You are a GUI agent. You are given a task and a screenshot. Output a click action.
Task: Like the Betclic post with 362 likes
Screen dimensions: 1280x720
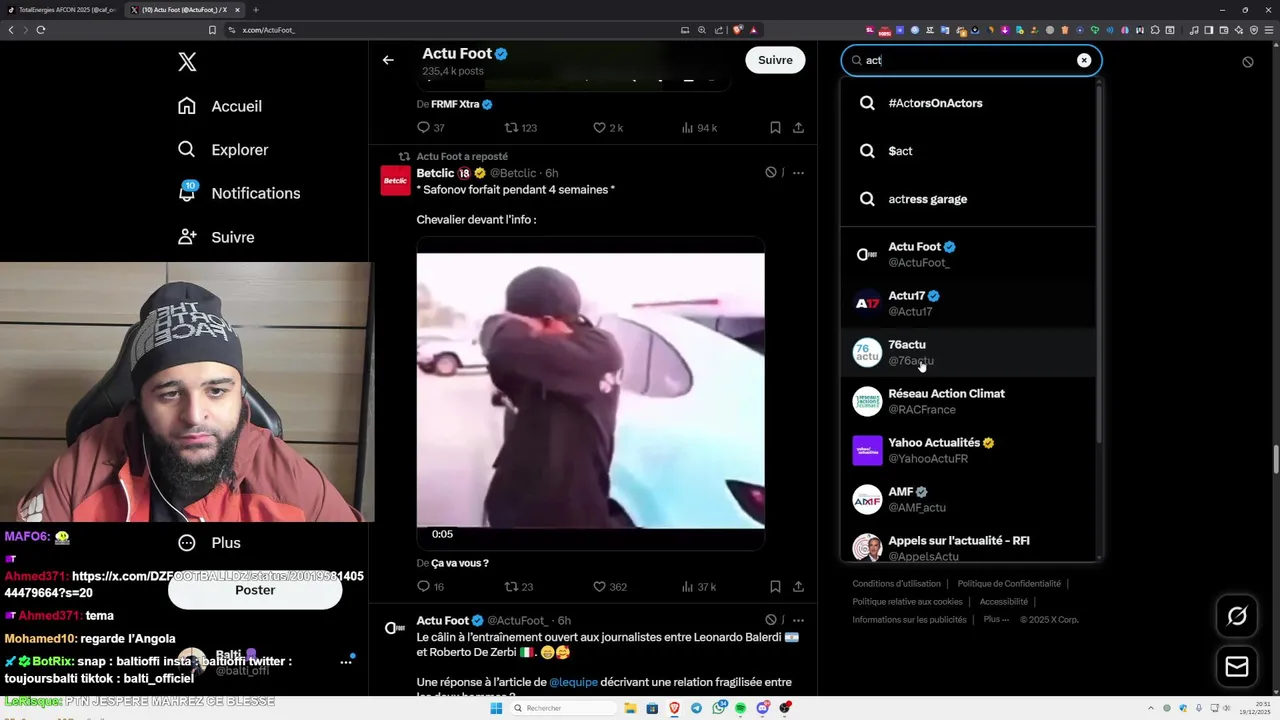click(x=610, y=587)
